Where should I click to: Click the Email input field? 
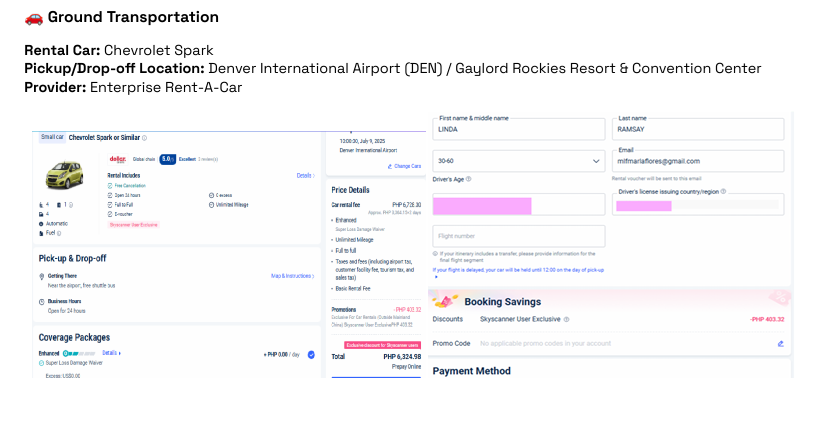click(697, 161)
